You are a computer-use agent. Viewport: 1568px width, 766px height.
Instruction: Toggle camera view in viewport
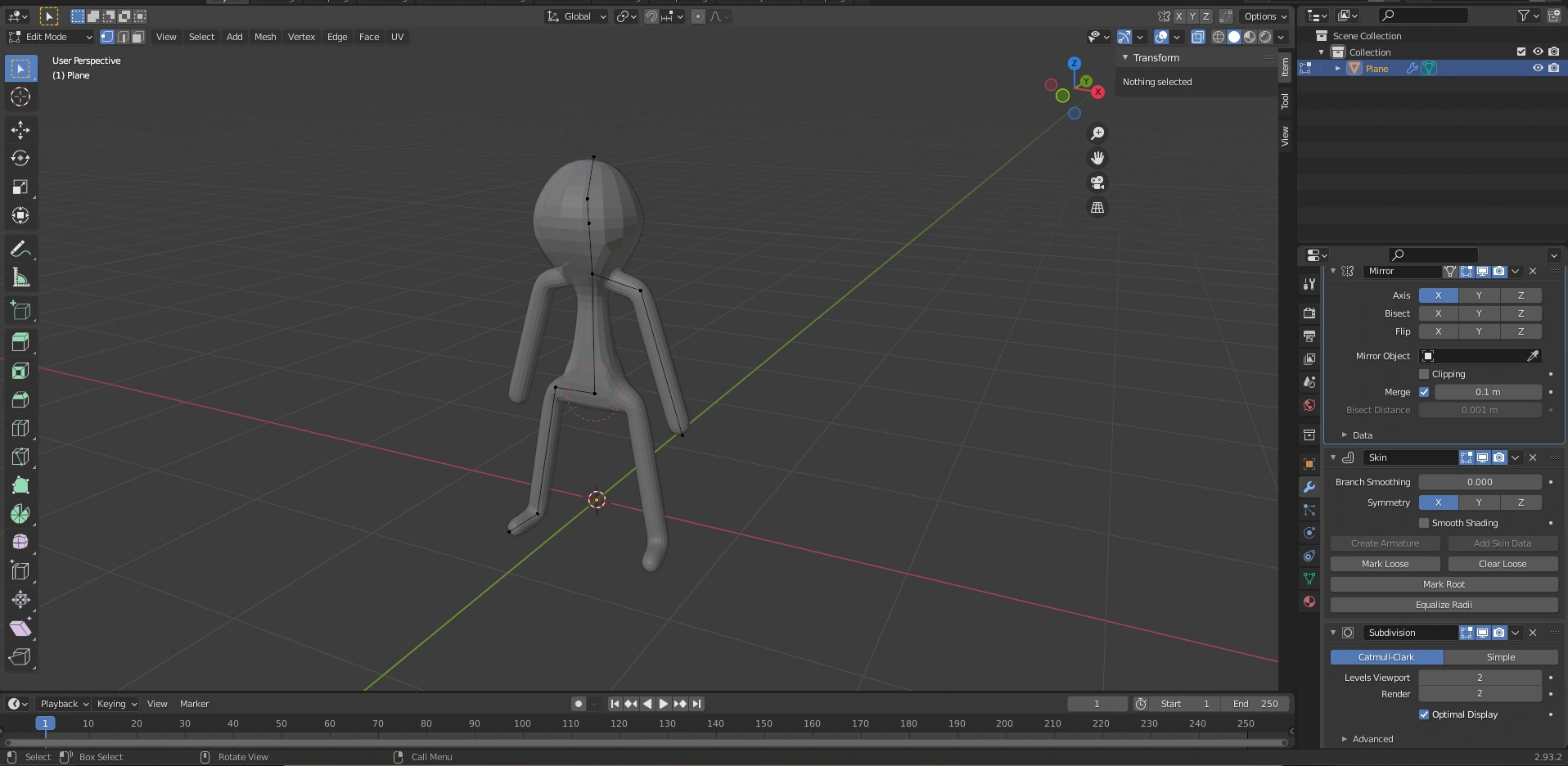click(x=1097, y=182)
